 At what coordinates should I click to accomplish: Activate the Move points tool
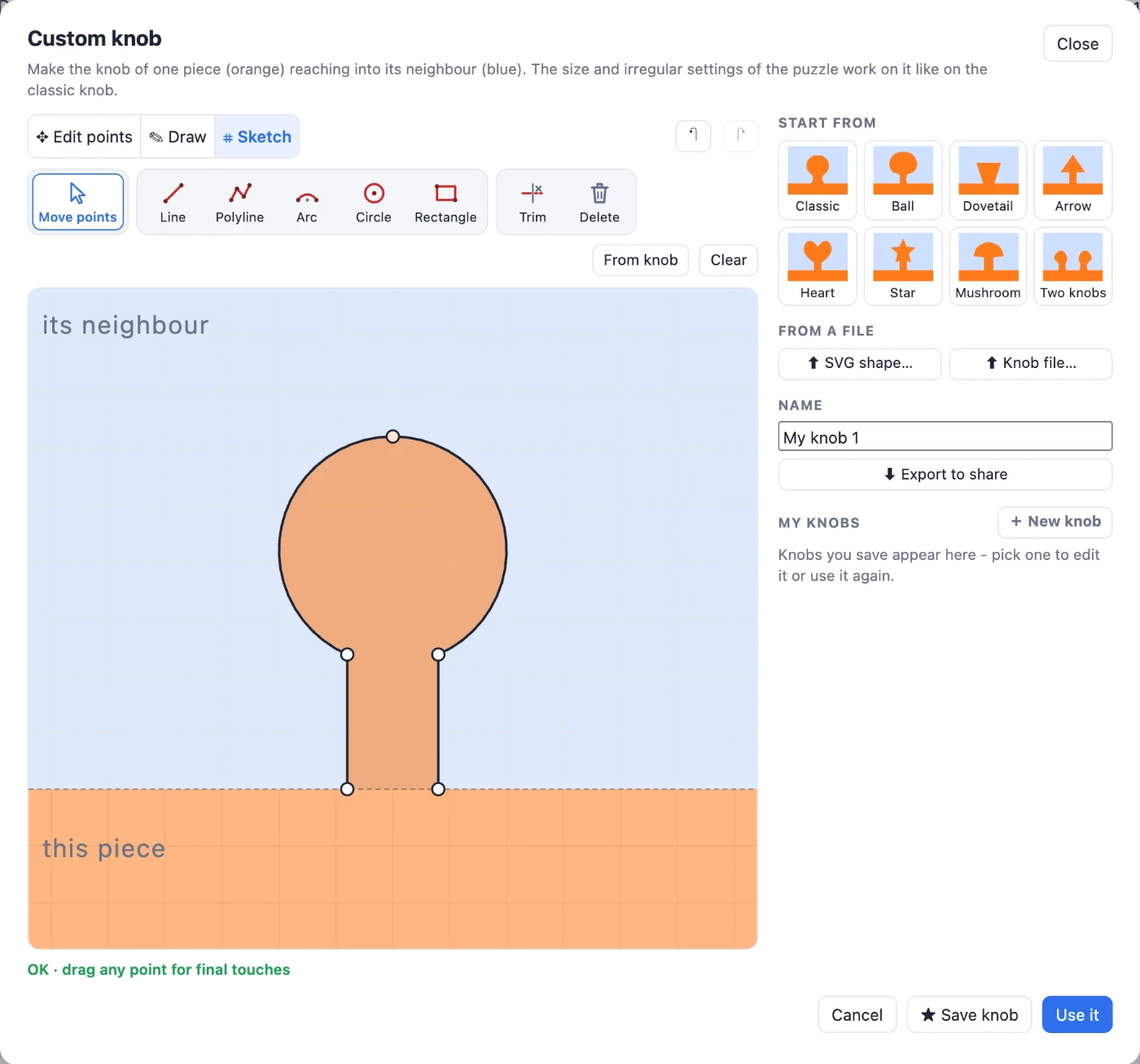(78, 202)
